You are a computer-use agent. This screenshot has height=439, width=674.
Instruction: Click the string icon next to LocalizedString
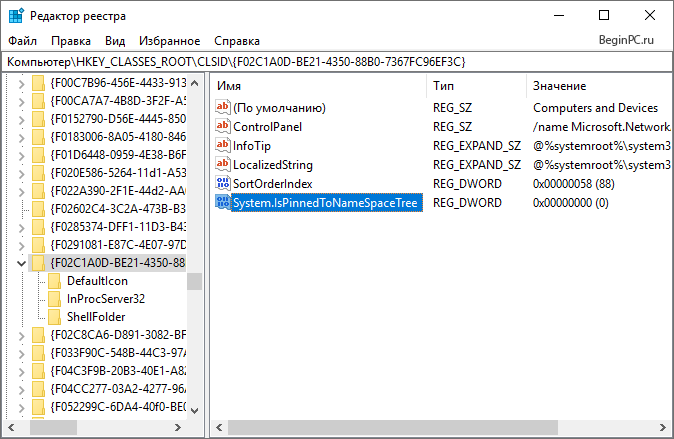pyautogui.click(x=223, y=164)
